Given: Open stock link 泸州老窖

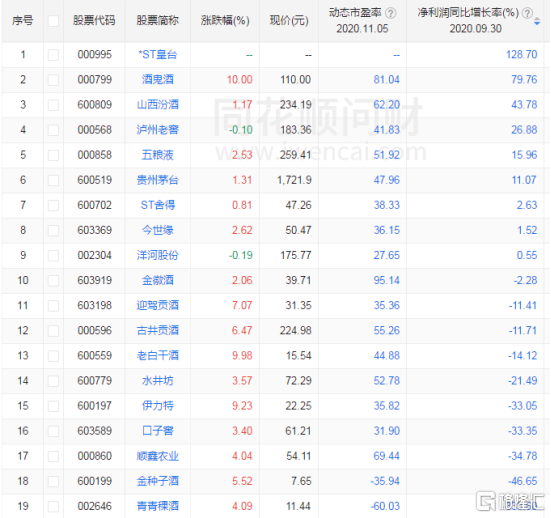Looking at the screenshot, I should pyautogui.click(x=157, y=130).
